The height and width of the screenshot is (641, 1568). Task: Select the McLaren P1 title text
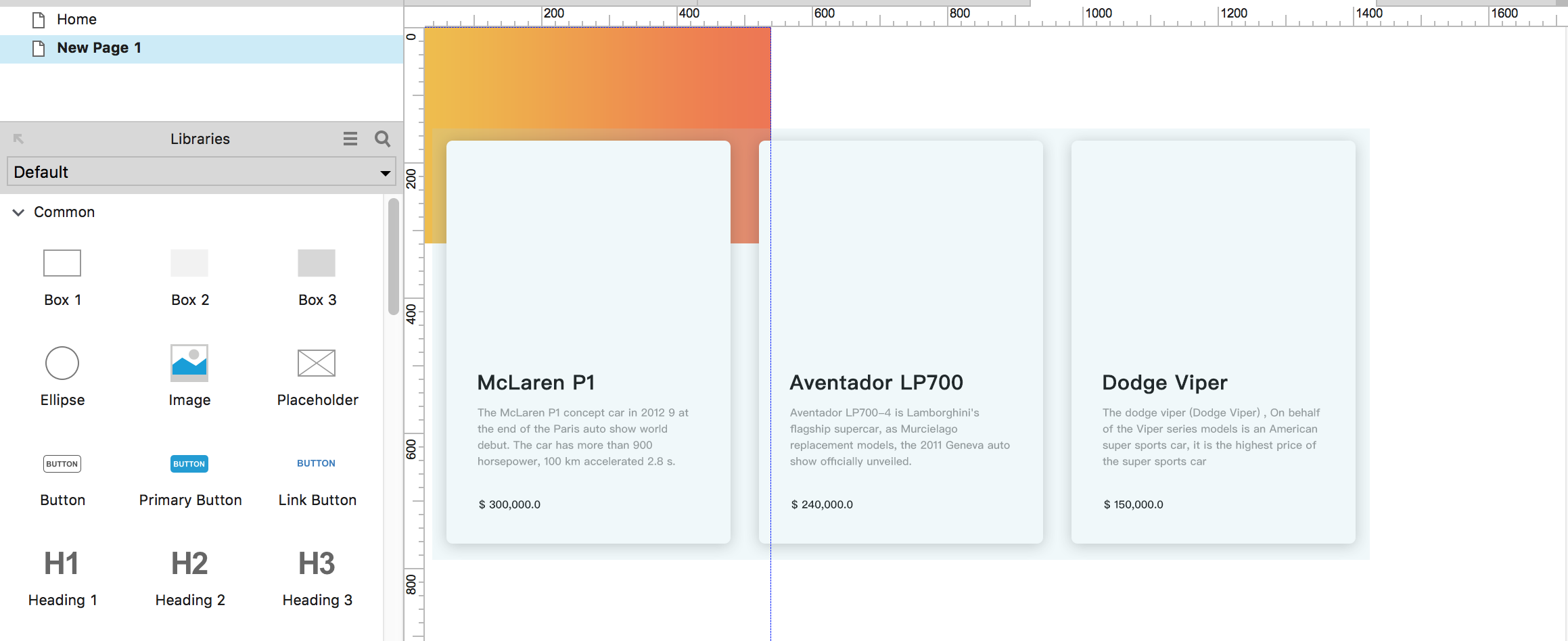pos(536,383)
